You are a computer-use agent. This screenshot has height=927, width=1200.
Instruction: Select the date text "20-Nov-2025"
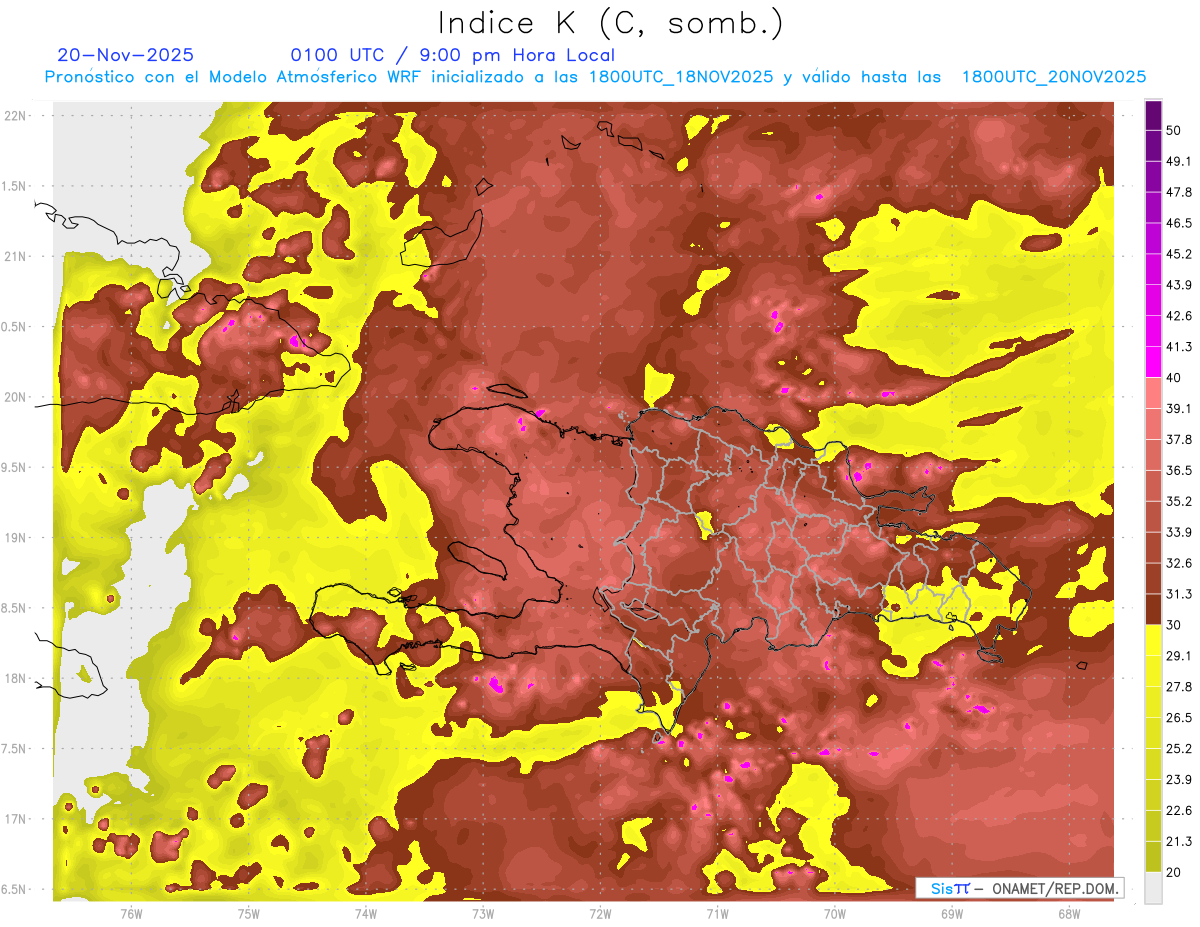point(126,55)
